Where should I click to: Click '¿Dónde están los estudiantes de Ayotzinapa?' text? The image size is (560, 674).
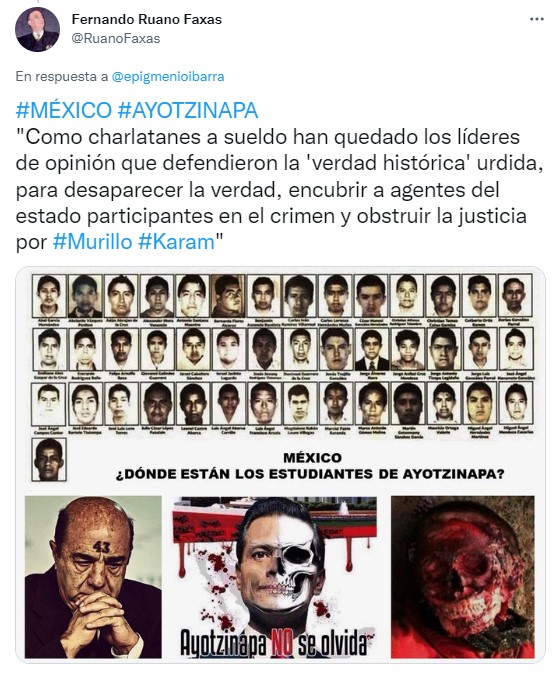pos(310,474)
